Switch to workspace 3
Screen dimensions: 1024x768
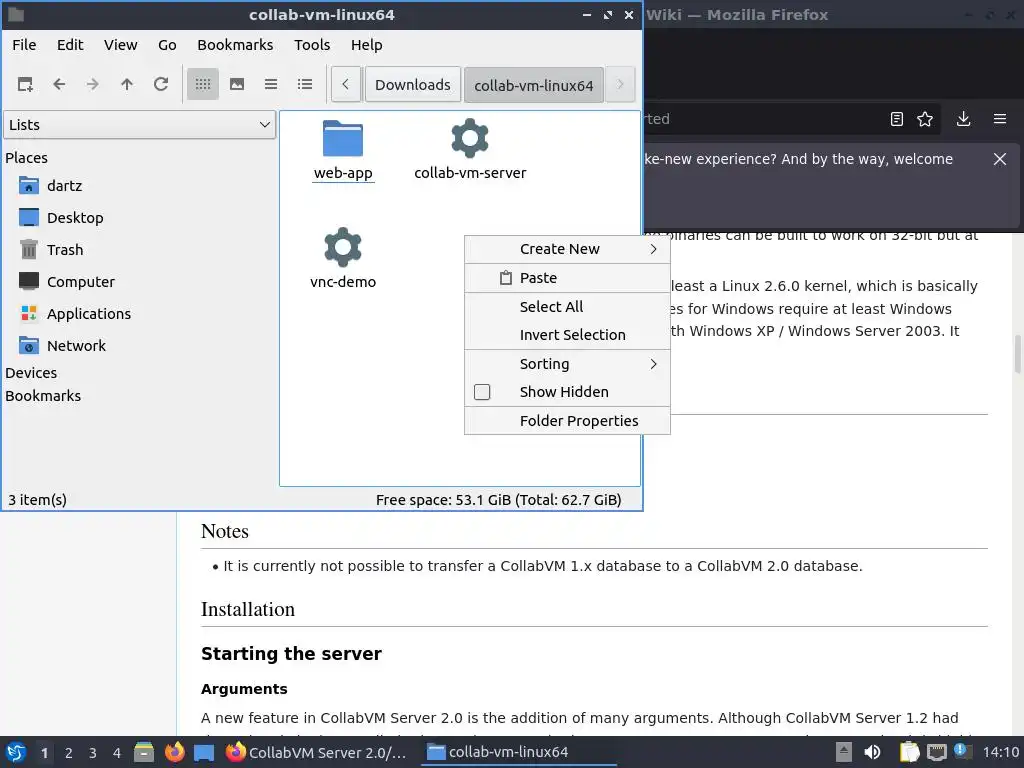coord(93,753)
